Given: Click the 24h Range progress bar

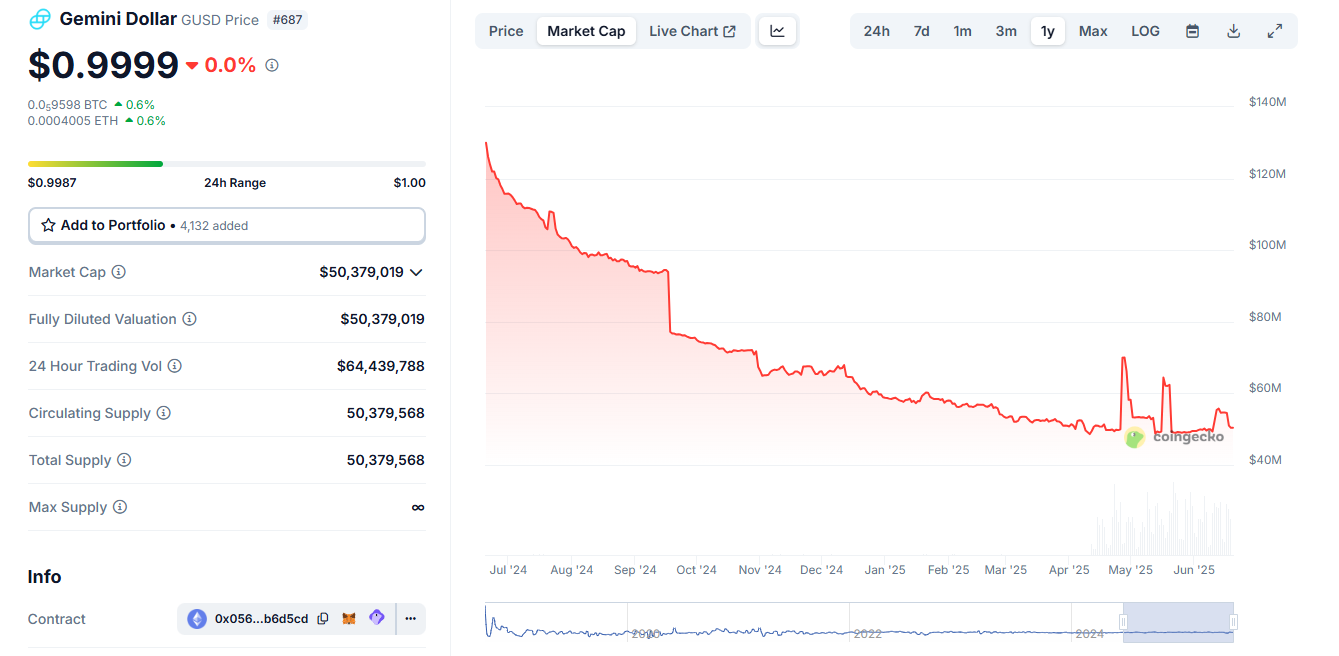Looking at the screenshot, I should [226, 163].
